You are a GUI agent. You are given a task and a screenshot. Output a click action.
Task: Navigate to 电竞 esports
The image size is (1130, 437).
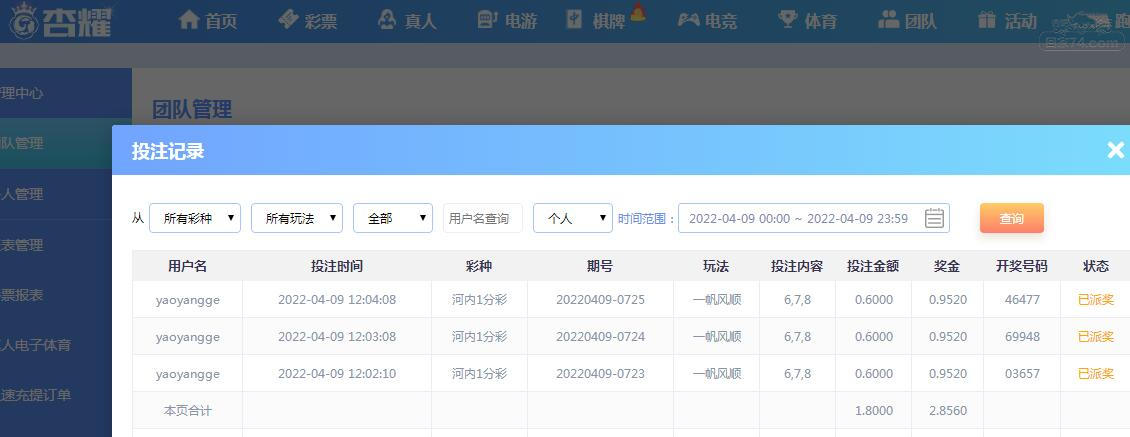pos(707,20)
